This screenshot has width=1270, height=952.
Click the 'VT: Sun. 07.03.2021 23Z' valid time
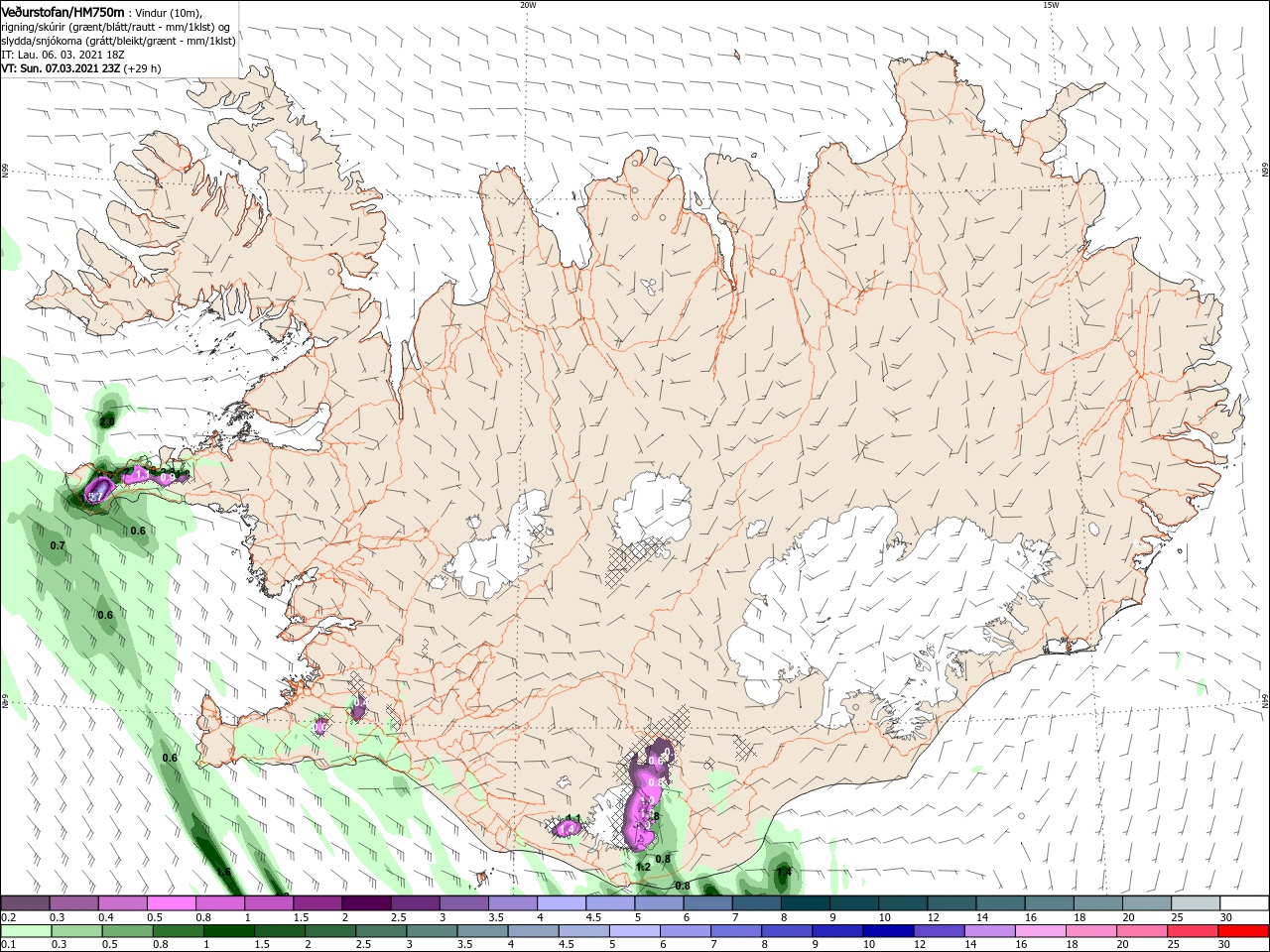tap(60, 68)
